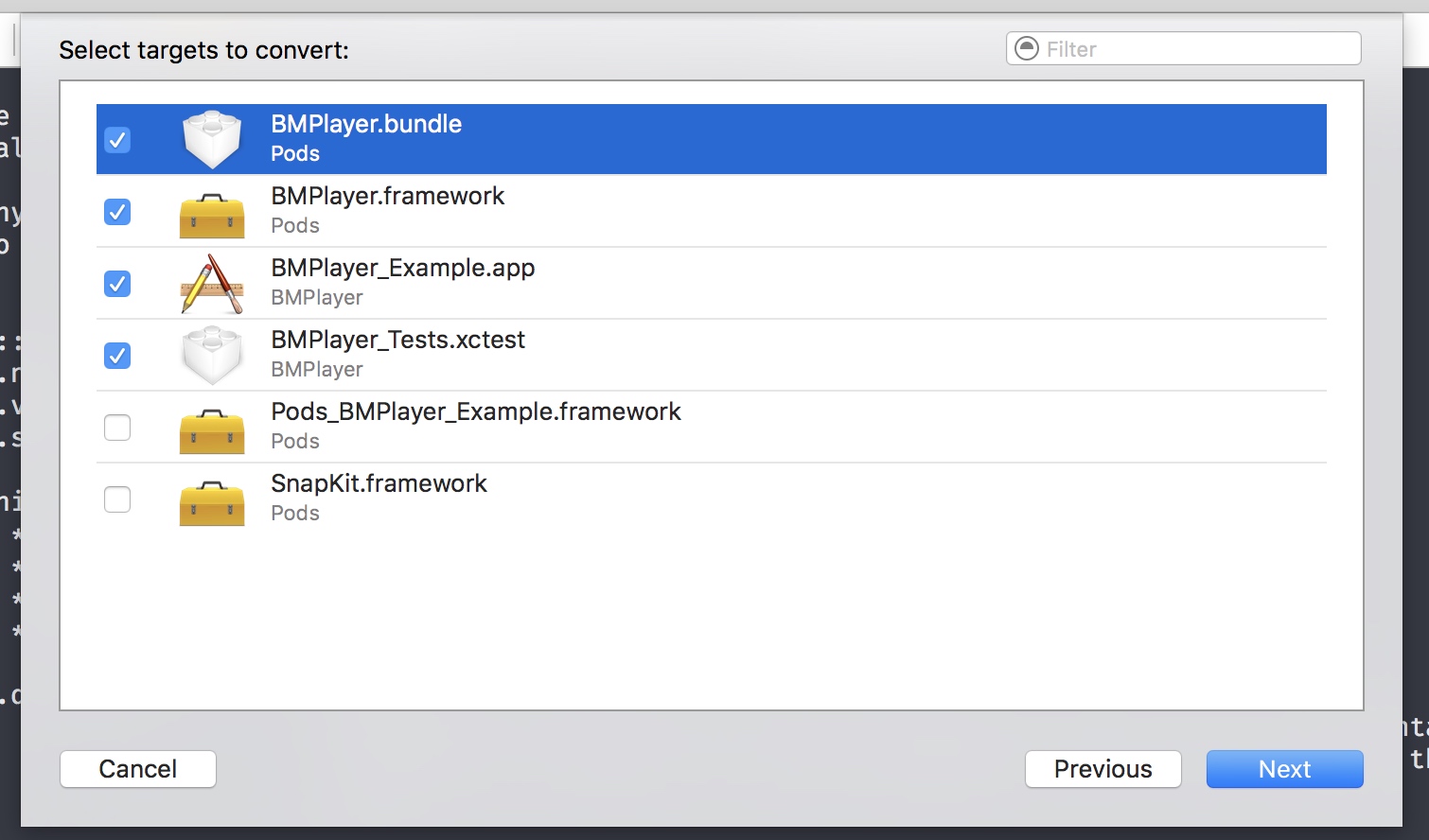
Task: Uncheck the BMPlayer.framework checkbox
Action: pyautogui.click(x=117, y=212)
